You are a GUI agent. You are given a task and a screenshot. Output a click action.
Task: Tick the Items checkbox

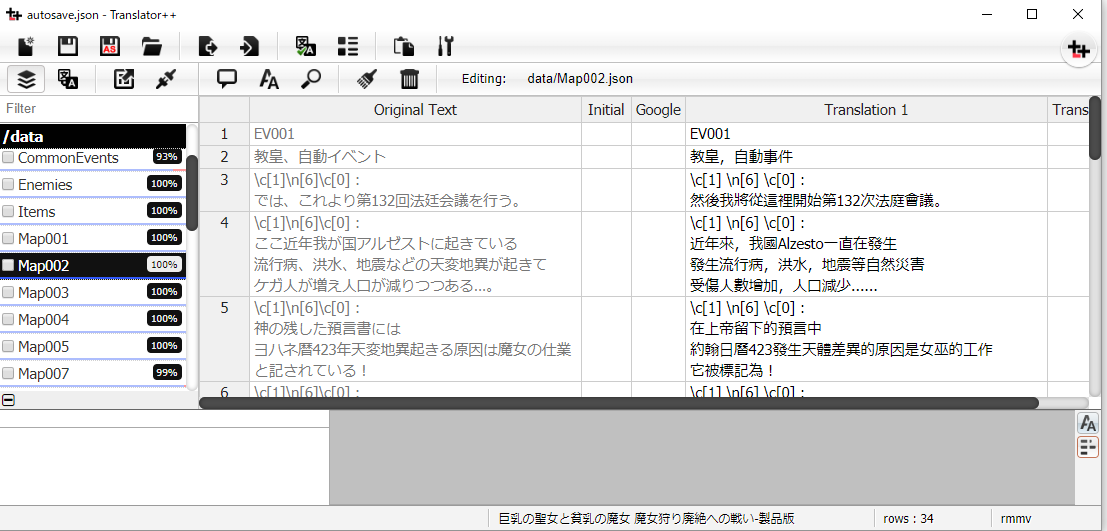(8, 211)
